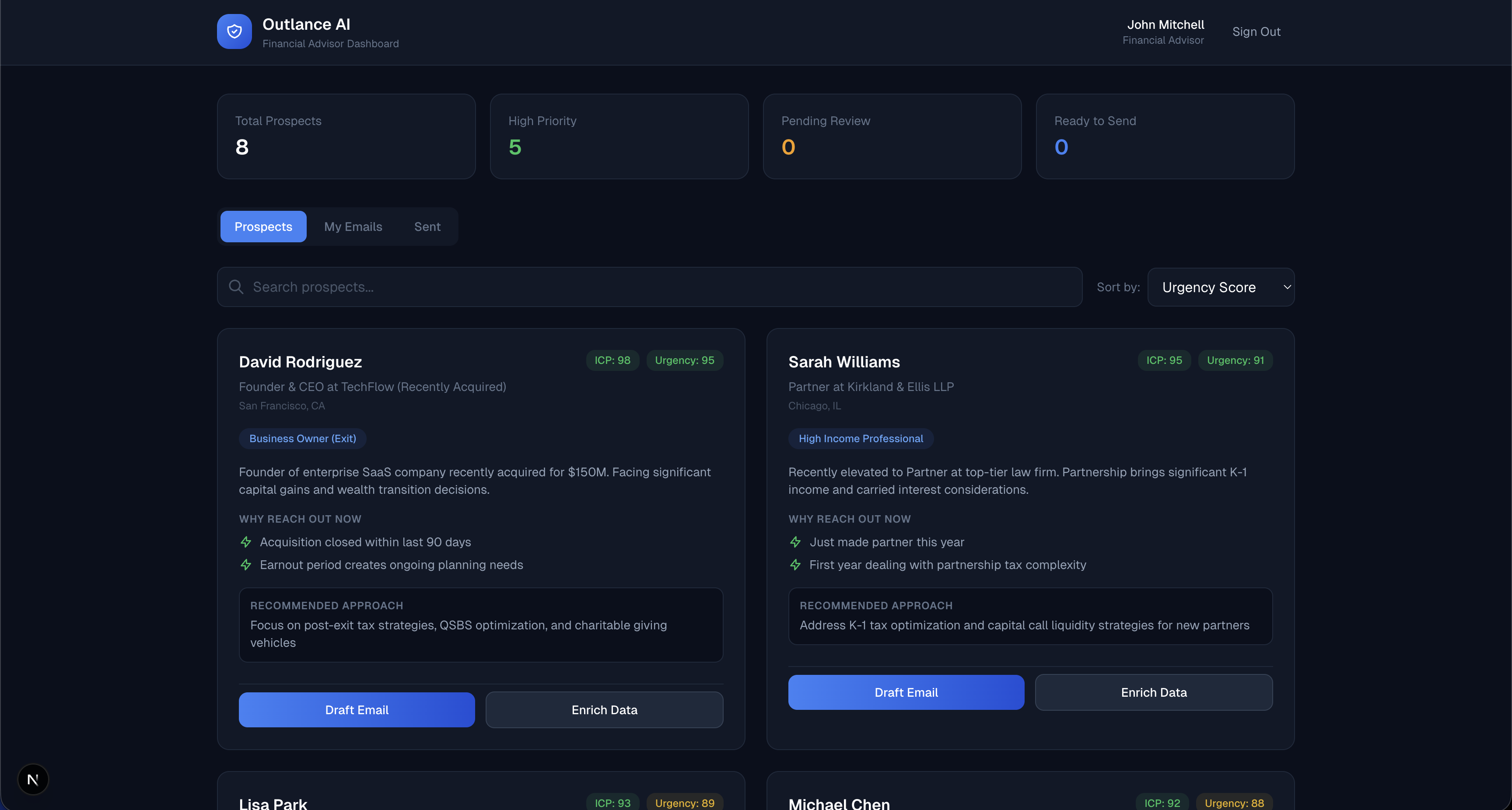The image size is (1512, 810).
Task: Enrich data for Sarah Williams
Action: tap(1153, 692)
